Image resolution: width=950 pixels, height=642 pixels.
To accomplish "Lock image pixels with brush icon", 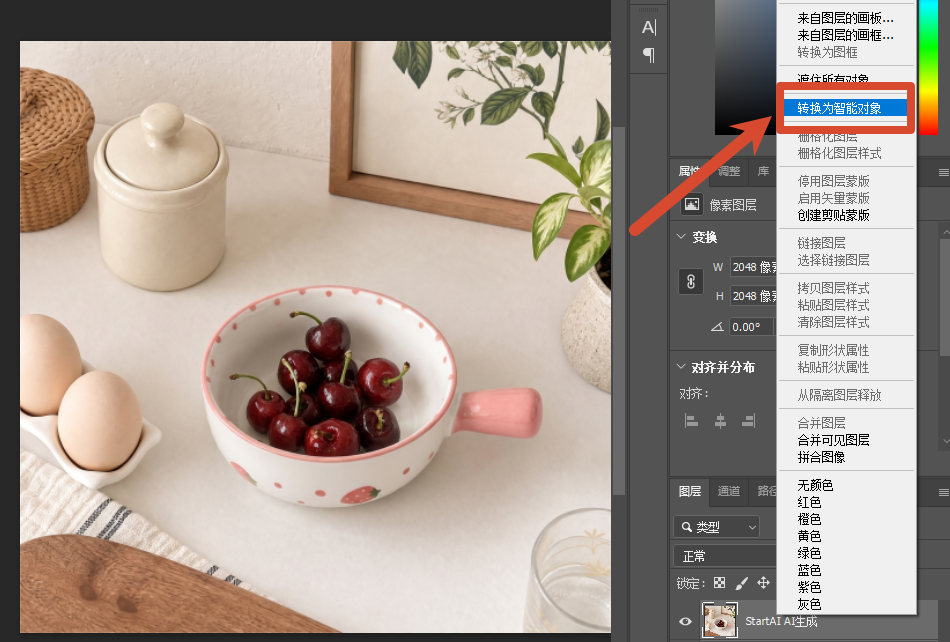I will point(741,583).
